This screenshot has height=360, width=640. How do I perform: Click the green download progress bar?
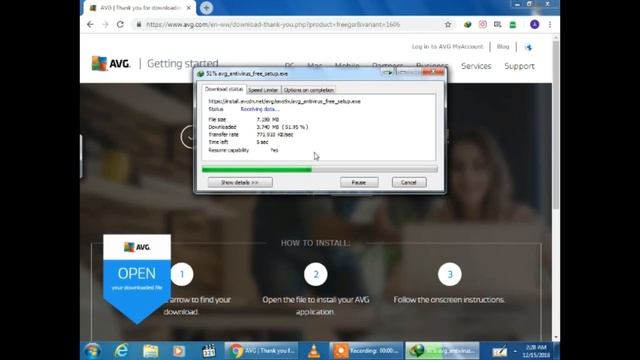[320, 169]
